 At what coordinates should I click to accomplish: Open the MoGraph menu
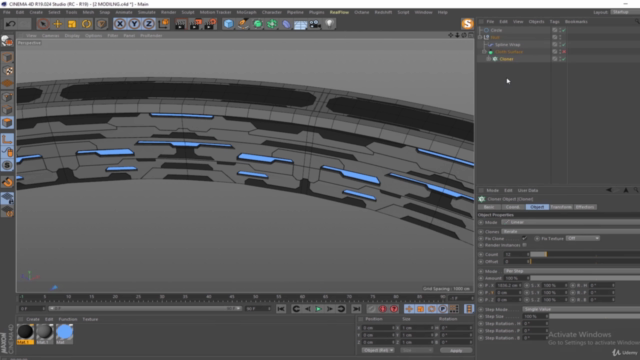point(246,12)
